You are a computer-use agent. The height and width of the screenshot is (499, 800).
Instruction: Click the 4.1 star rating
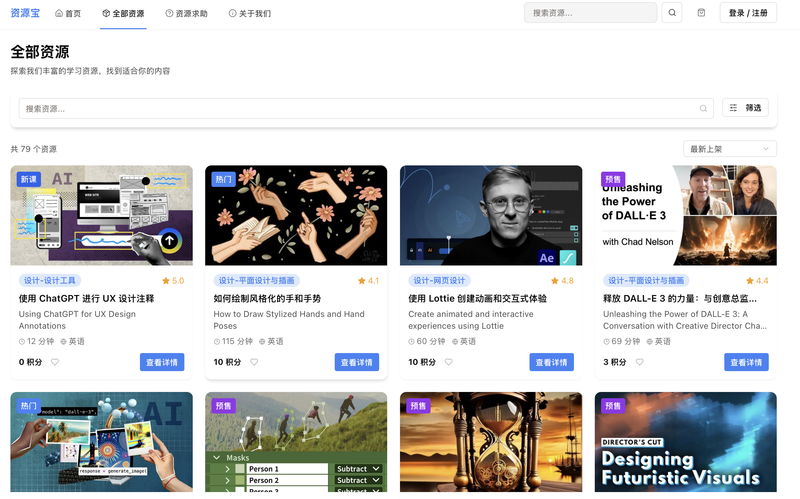click(368, 281)
